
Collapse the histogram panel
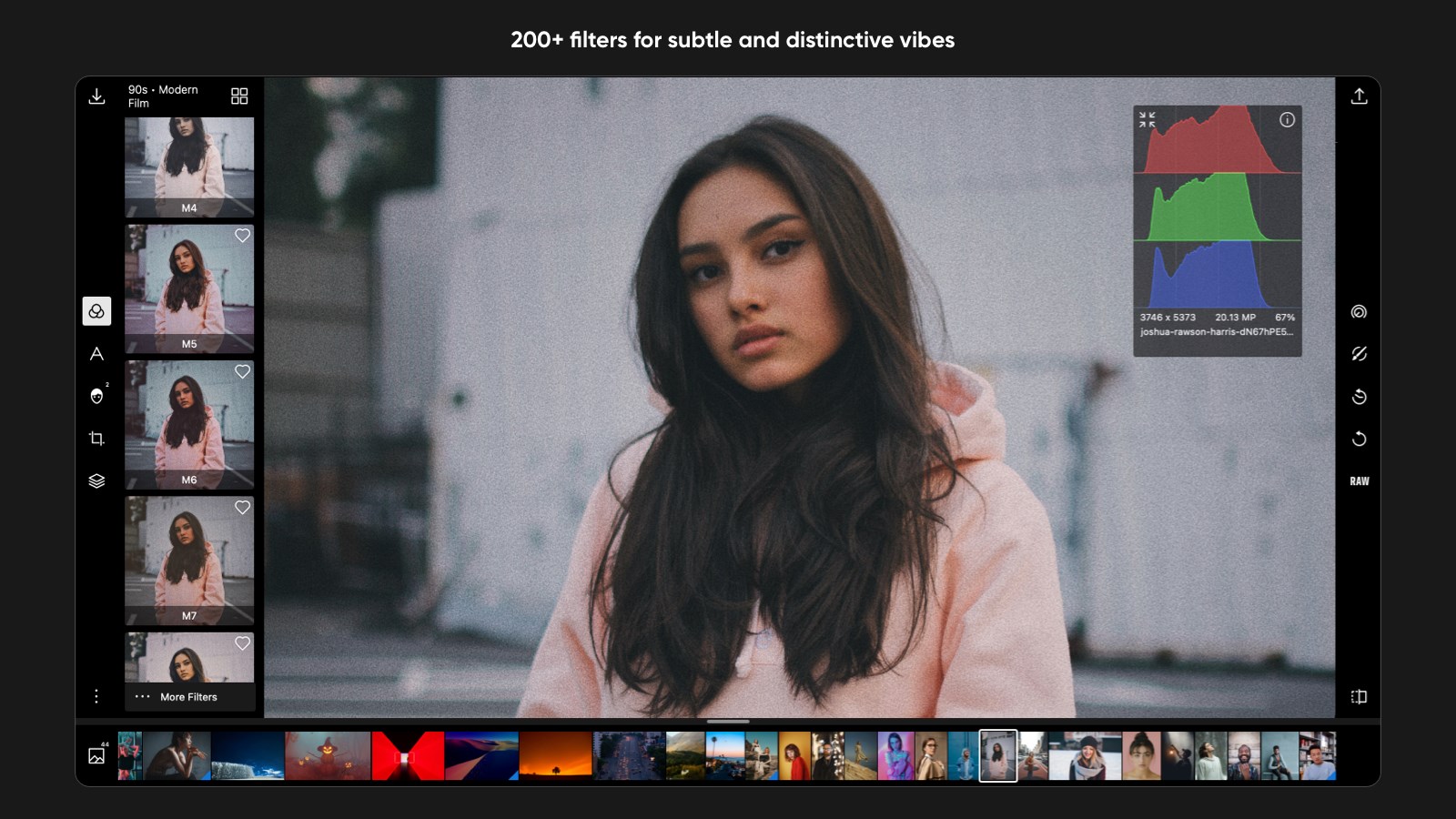1147,118
